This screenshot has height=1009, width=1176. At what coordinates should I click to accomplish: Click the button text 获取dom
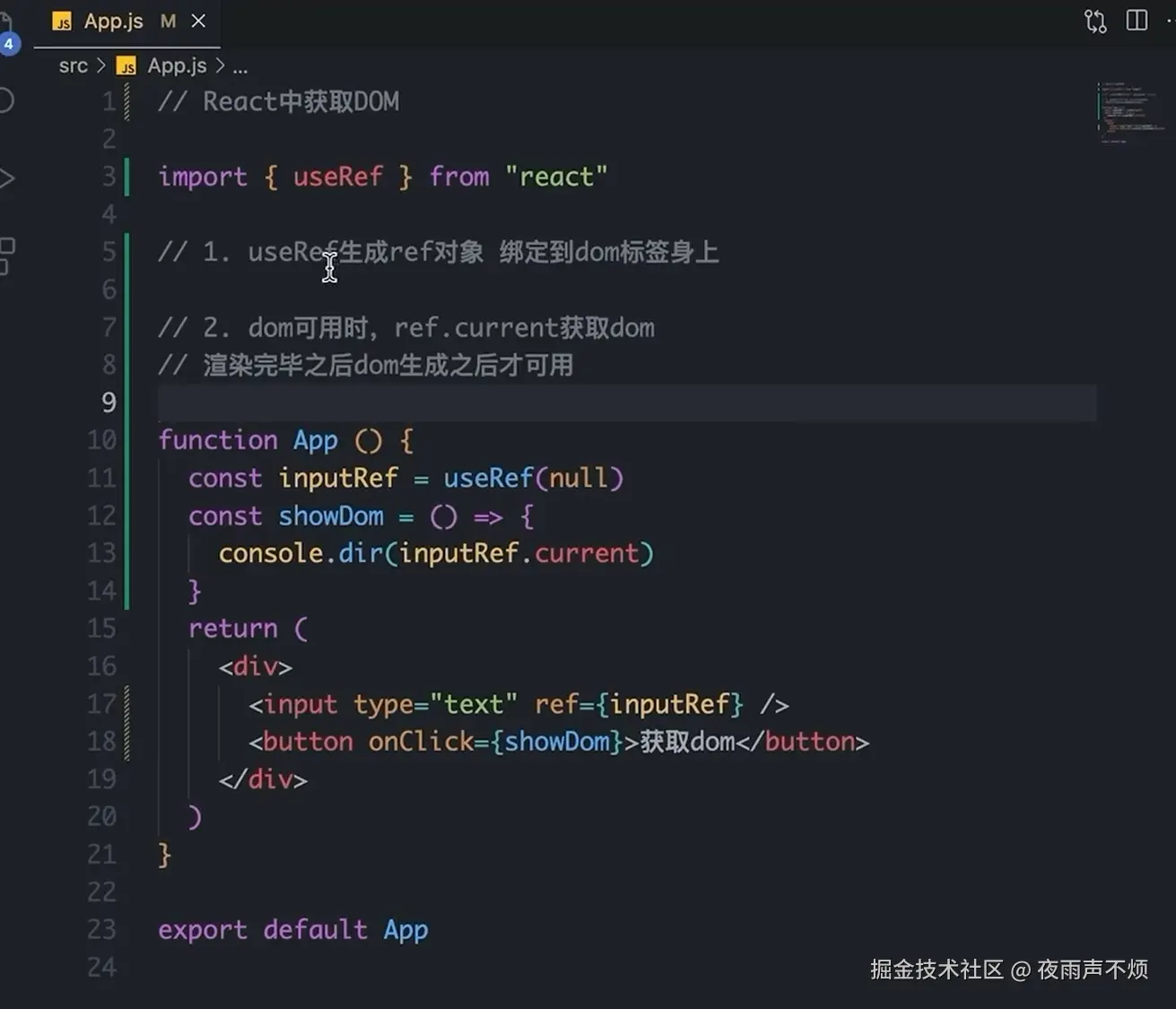(x=687, y=742)
